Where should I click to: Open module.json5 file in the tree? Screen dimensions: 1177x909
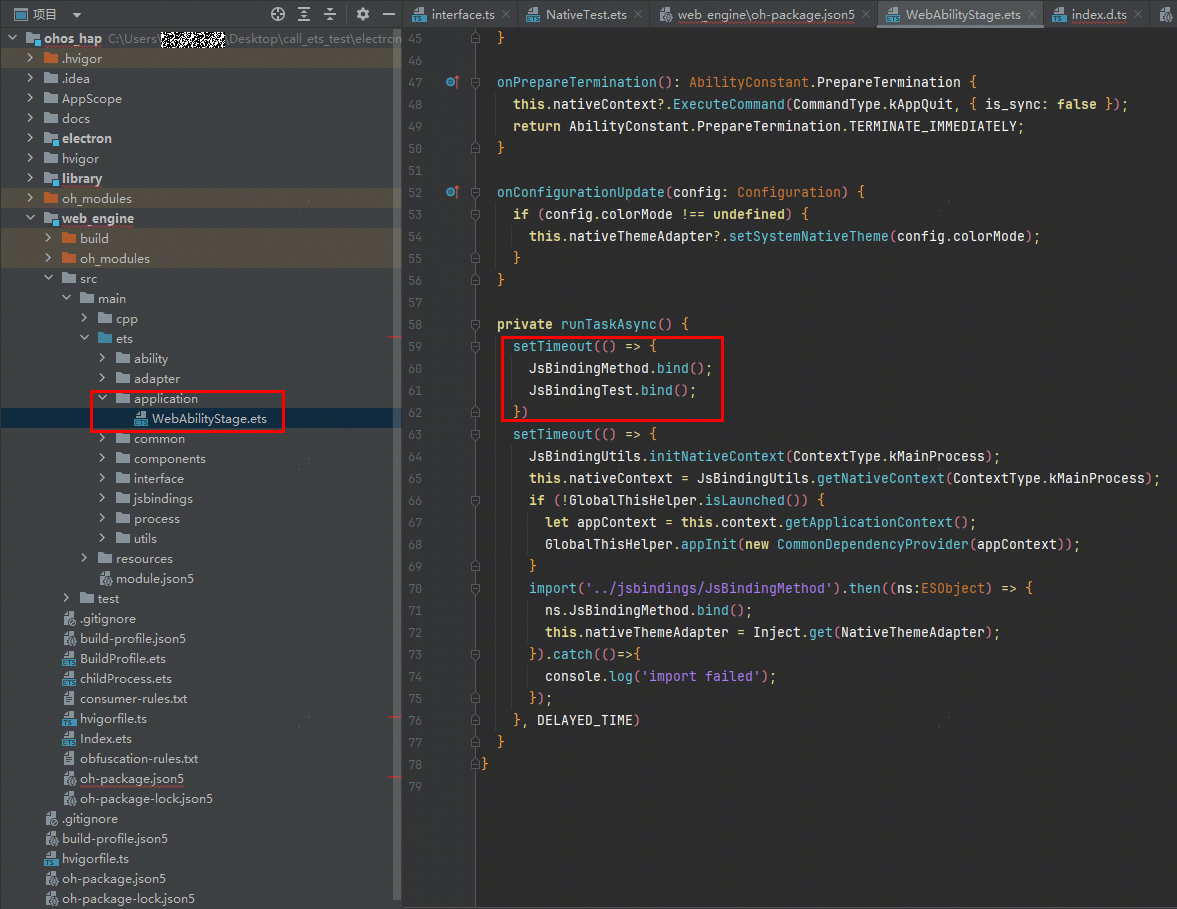155,578
